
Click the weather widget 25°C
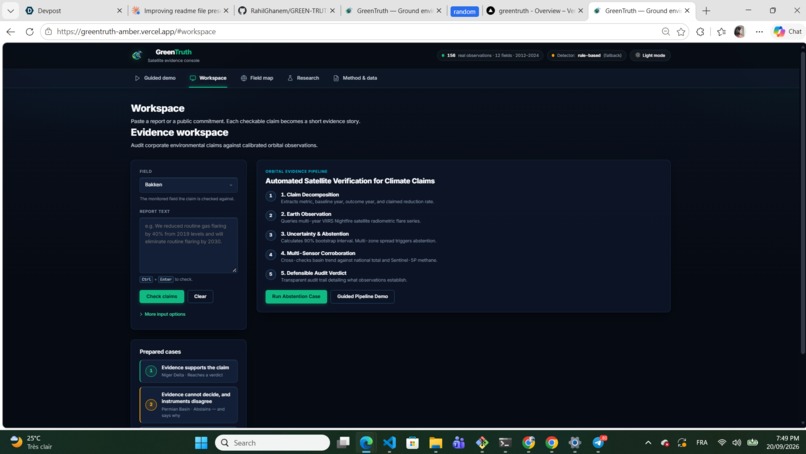tap(31, 443)
